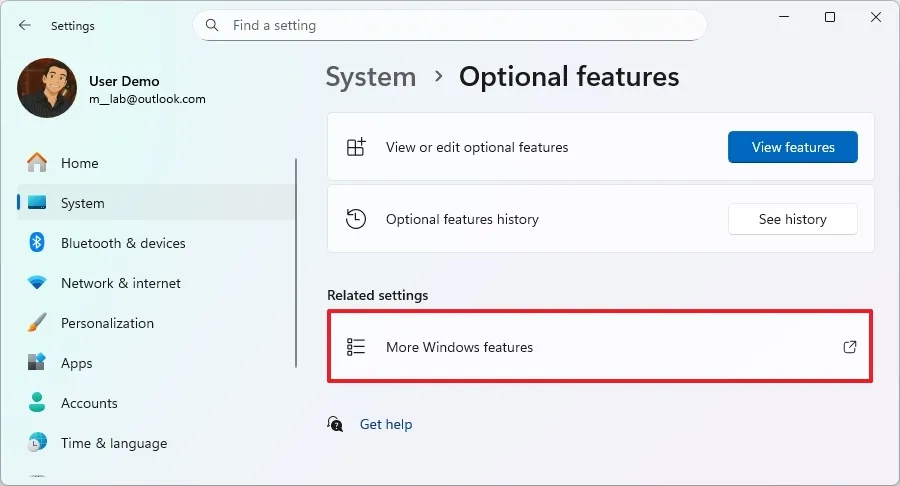900x486 pixels.
Task: Click the User Demo profile picture
Action: point(46,88)
